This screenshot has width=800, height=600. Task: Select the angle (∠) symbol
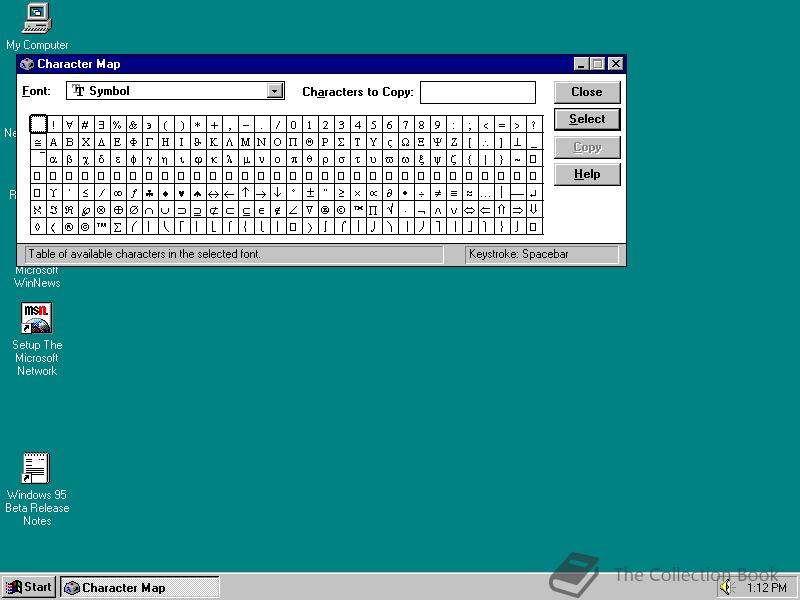pyautogui.click(x=293, y=210)
